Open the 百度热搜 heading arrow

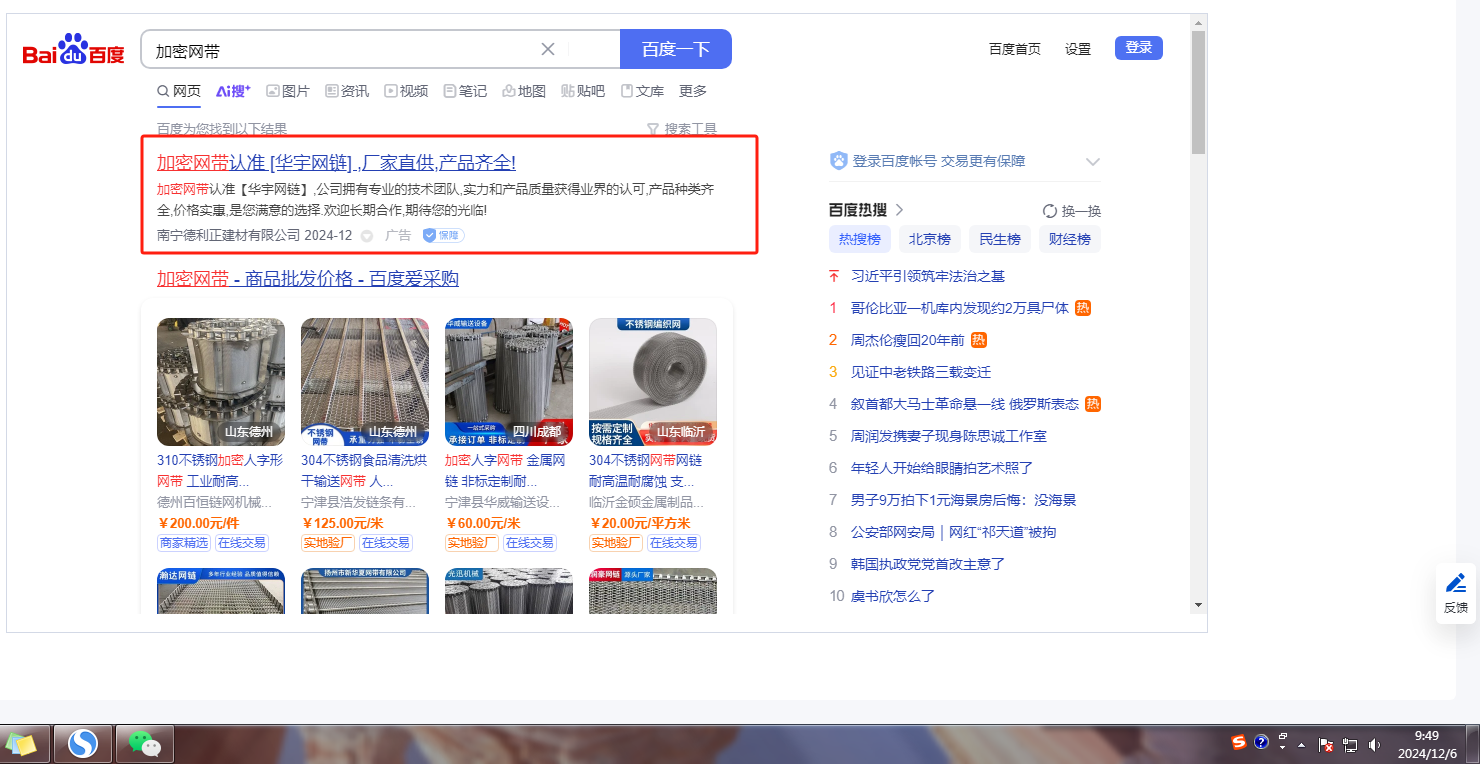pyautogui.click(x=899, y=210)
